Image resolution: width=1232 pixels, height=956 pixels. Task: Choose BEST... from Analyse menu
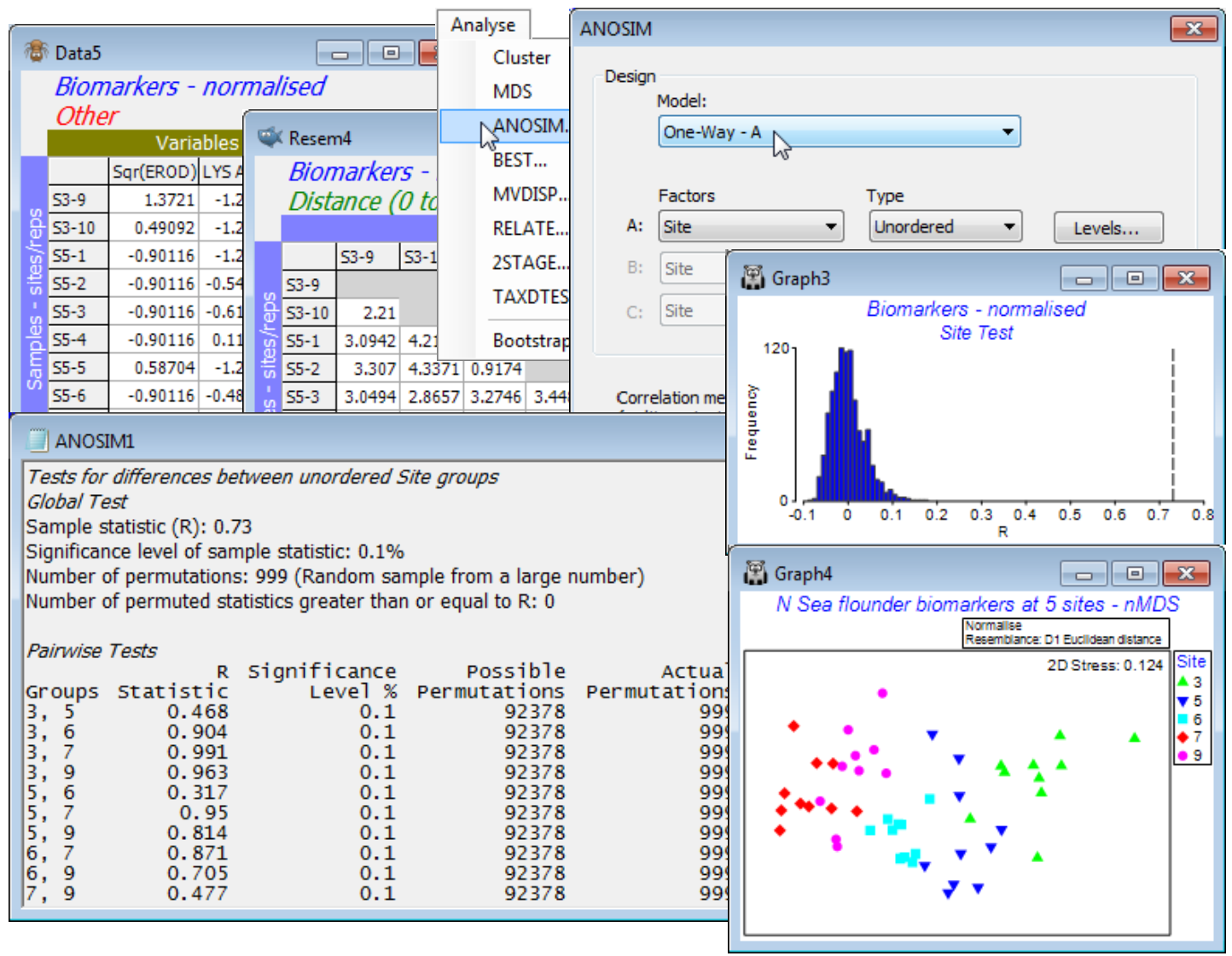[519, 160]
